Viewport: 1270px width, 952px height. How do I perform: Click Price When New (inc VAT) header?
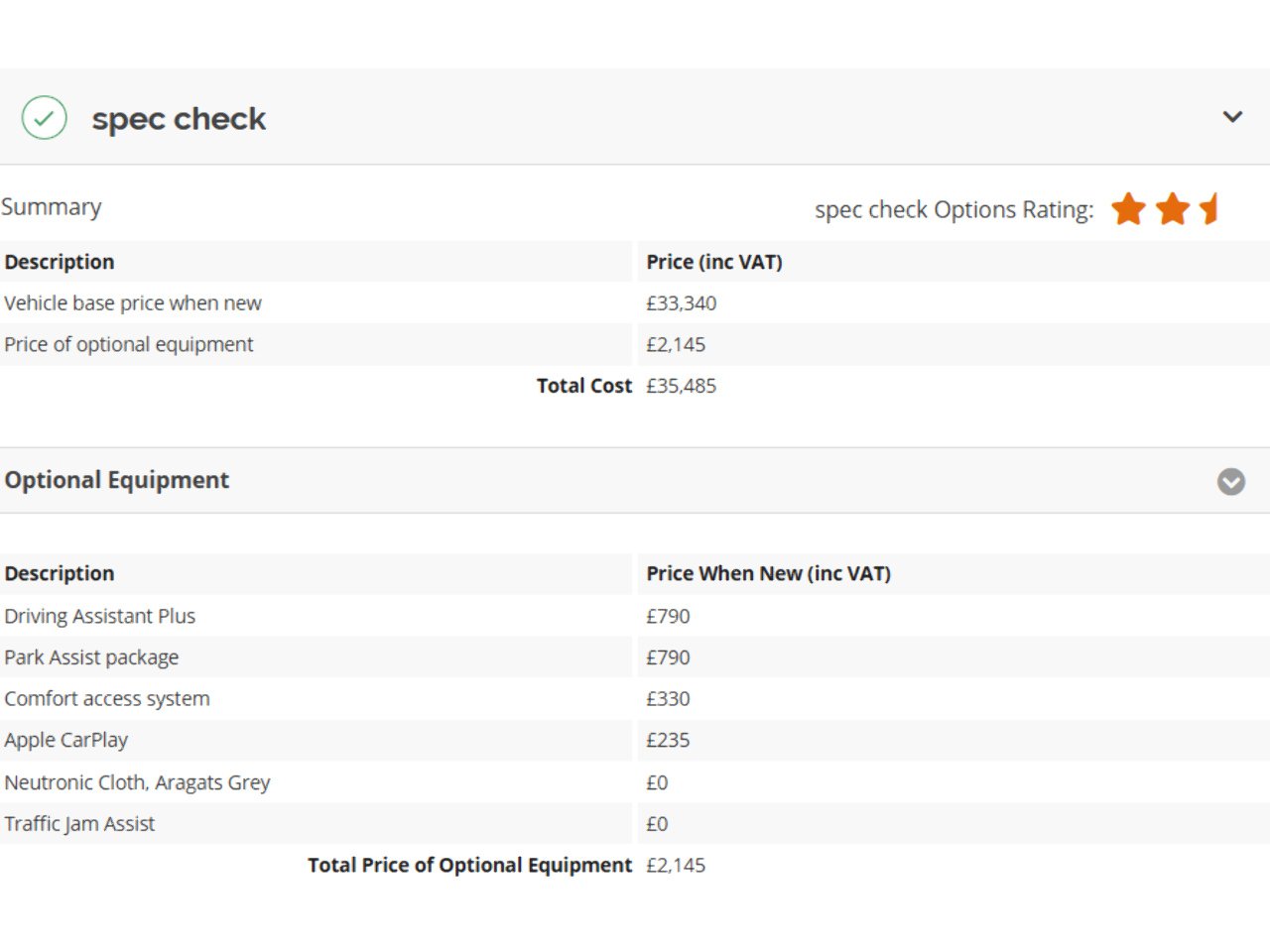768,573
